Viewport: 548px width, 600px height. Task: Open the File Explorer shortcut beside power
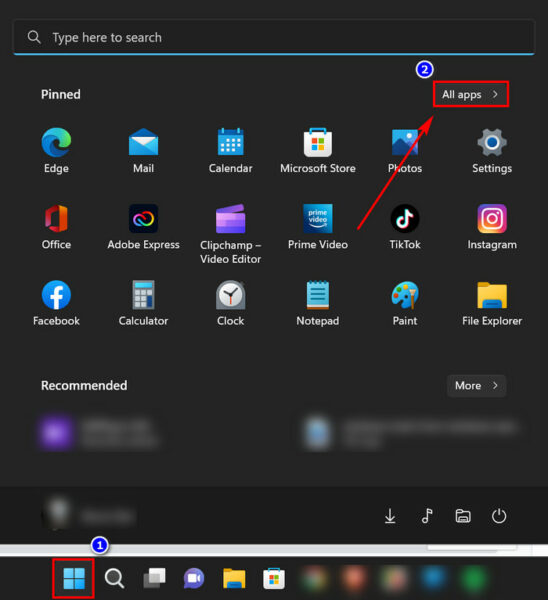tap(463, 516)
